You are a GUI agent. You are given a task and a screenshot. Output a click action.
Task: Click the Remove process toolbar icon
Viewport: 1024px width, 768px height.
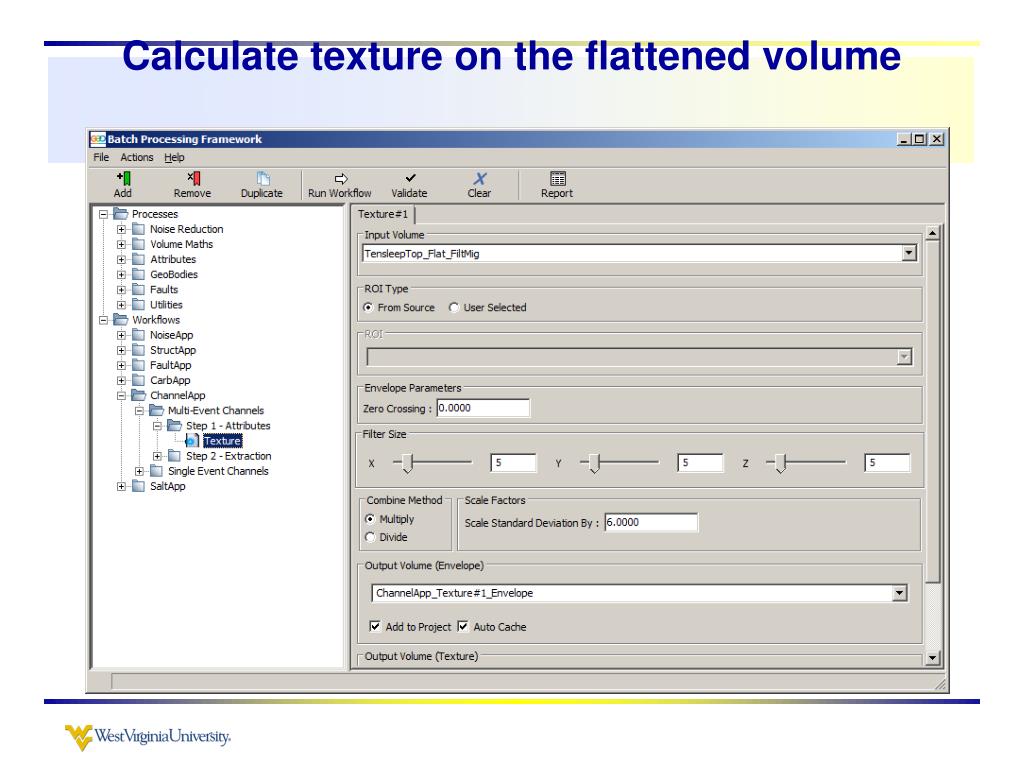(193, 178)
